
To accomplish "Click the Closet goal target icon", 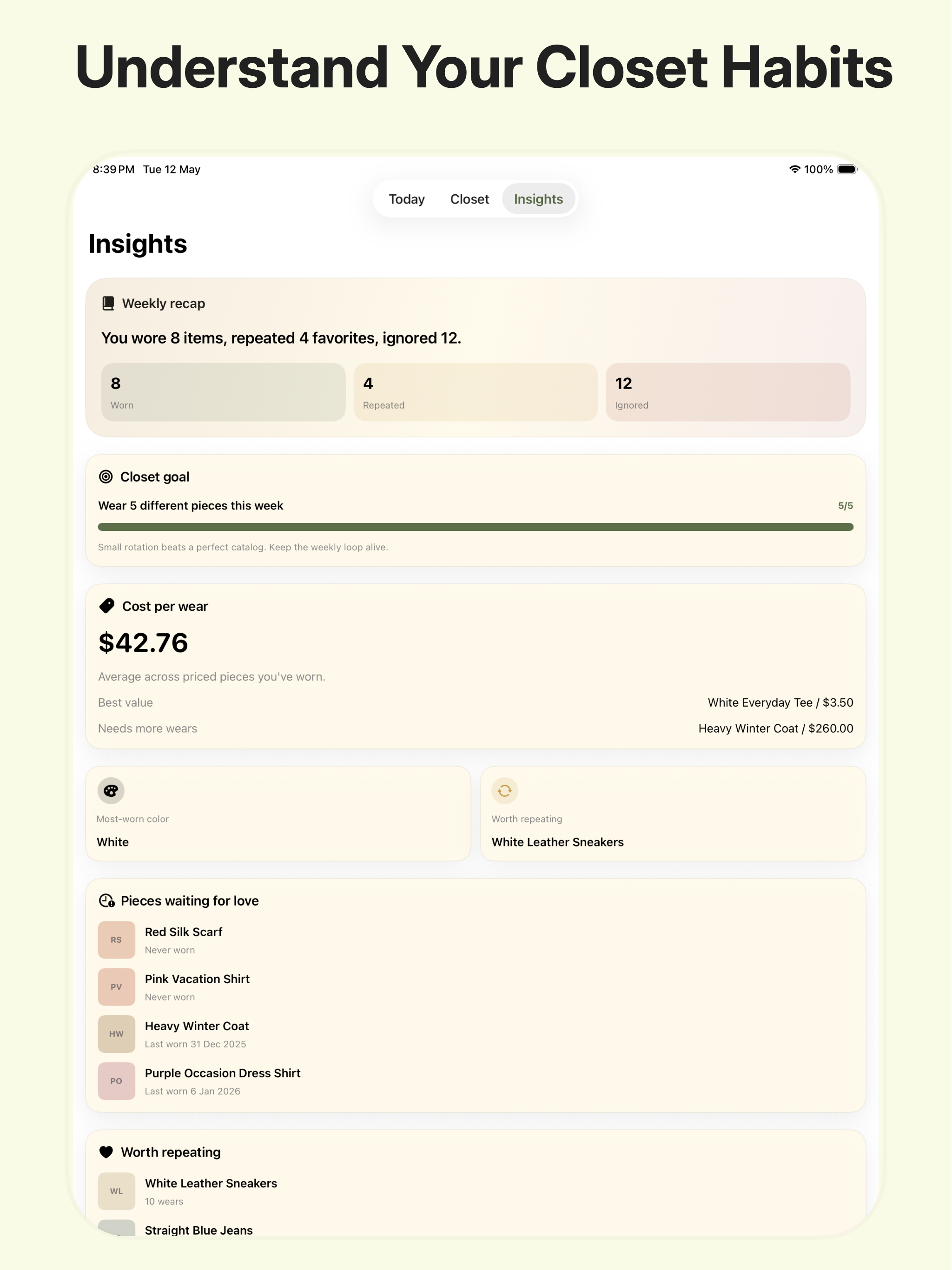I will (106, 476).
